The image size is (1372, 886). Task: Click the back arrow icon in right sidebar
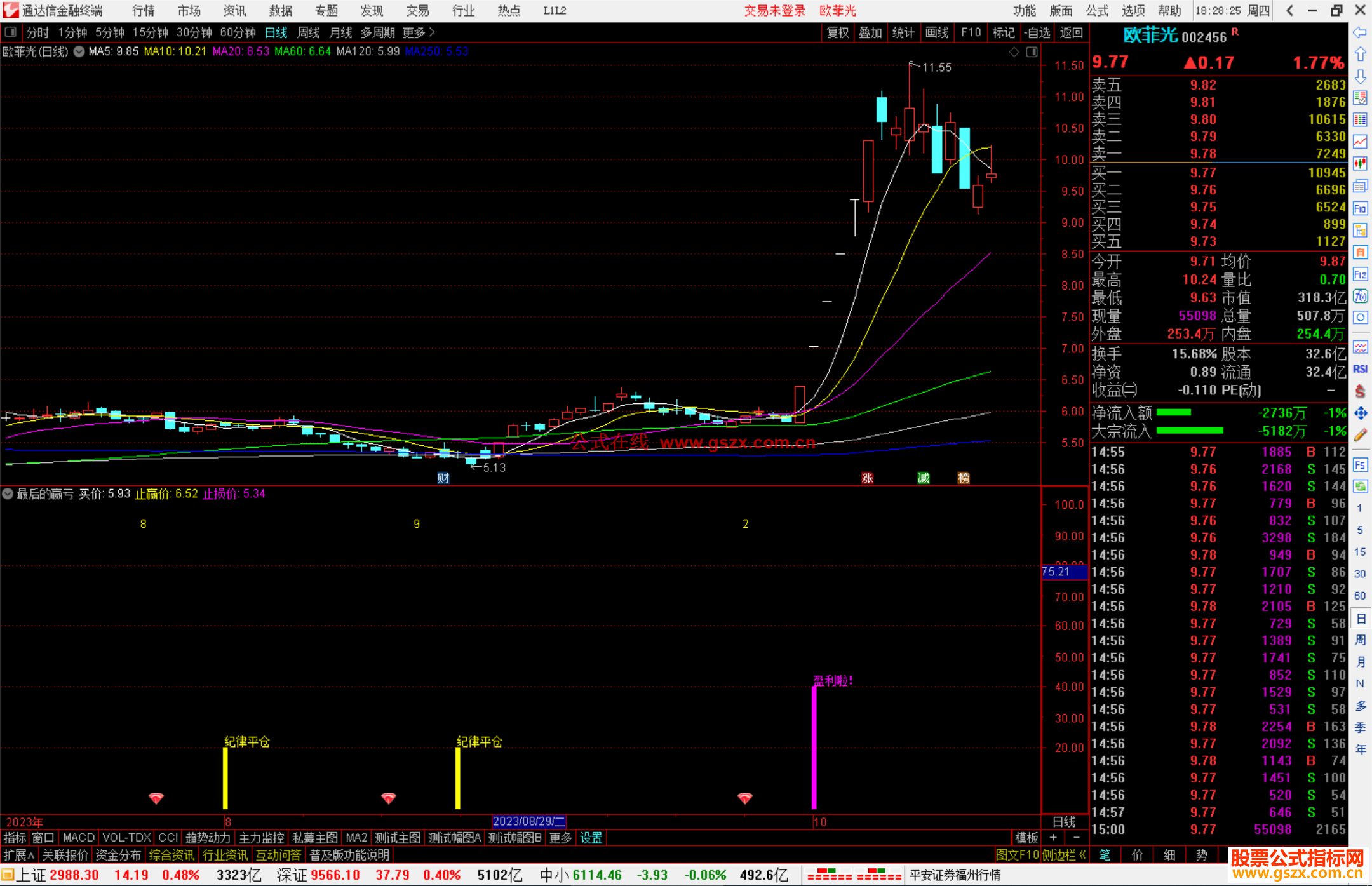click(1360, 32)
